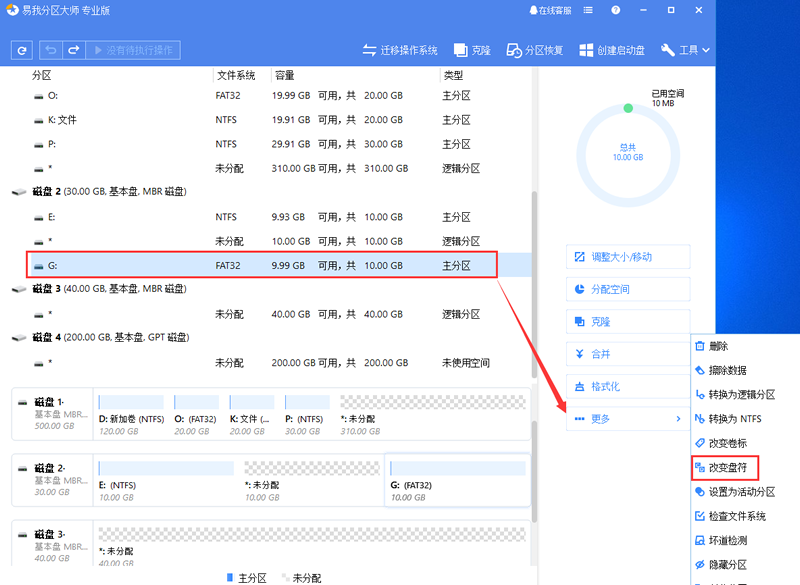The width and height of the screenshot is (800, 585).
Task: Expand the 工具 (tools) dropdown
Action: (x=688, y=50)
